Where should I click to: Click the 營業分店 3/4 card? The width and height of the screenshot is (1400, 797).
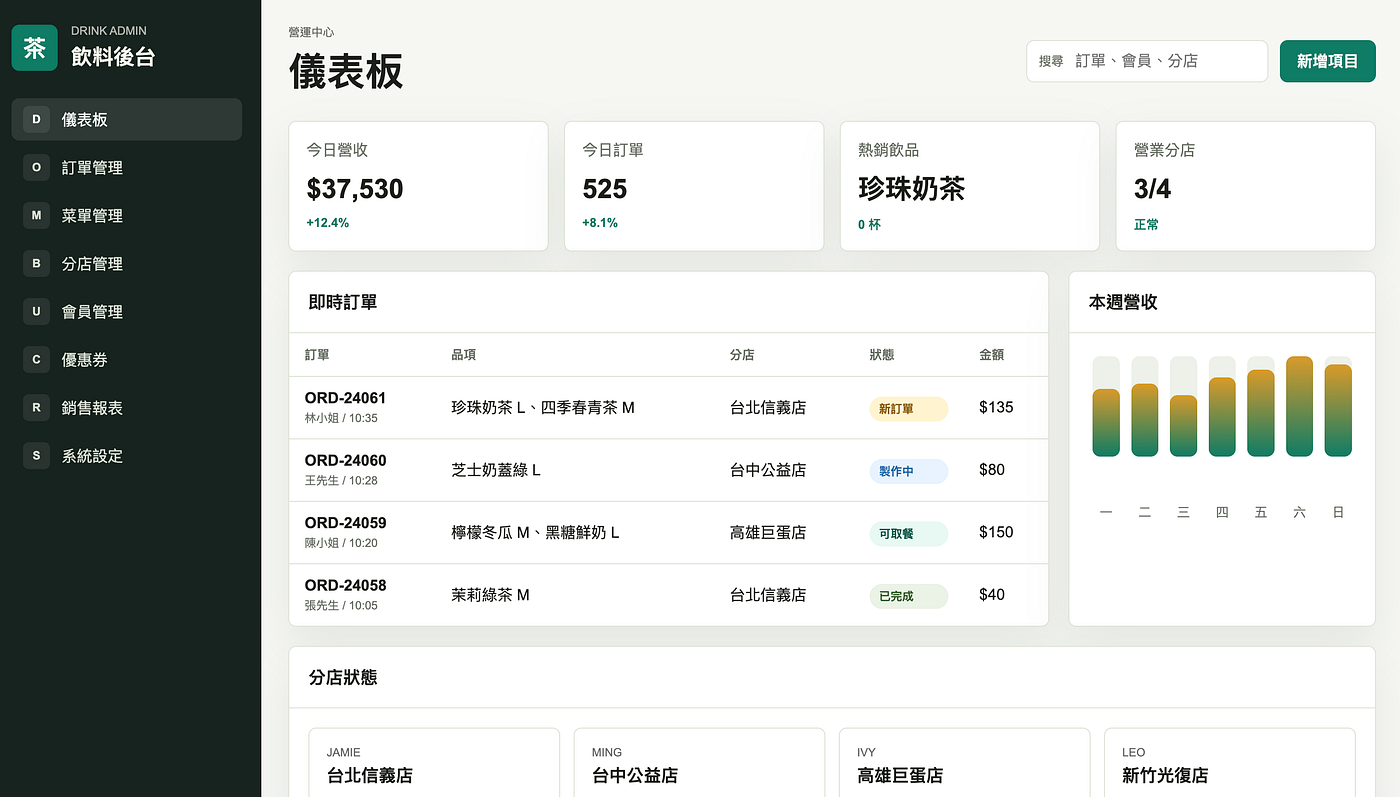(1246, 186)
